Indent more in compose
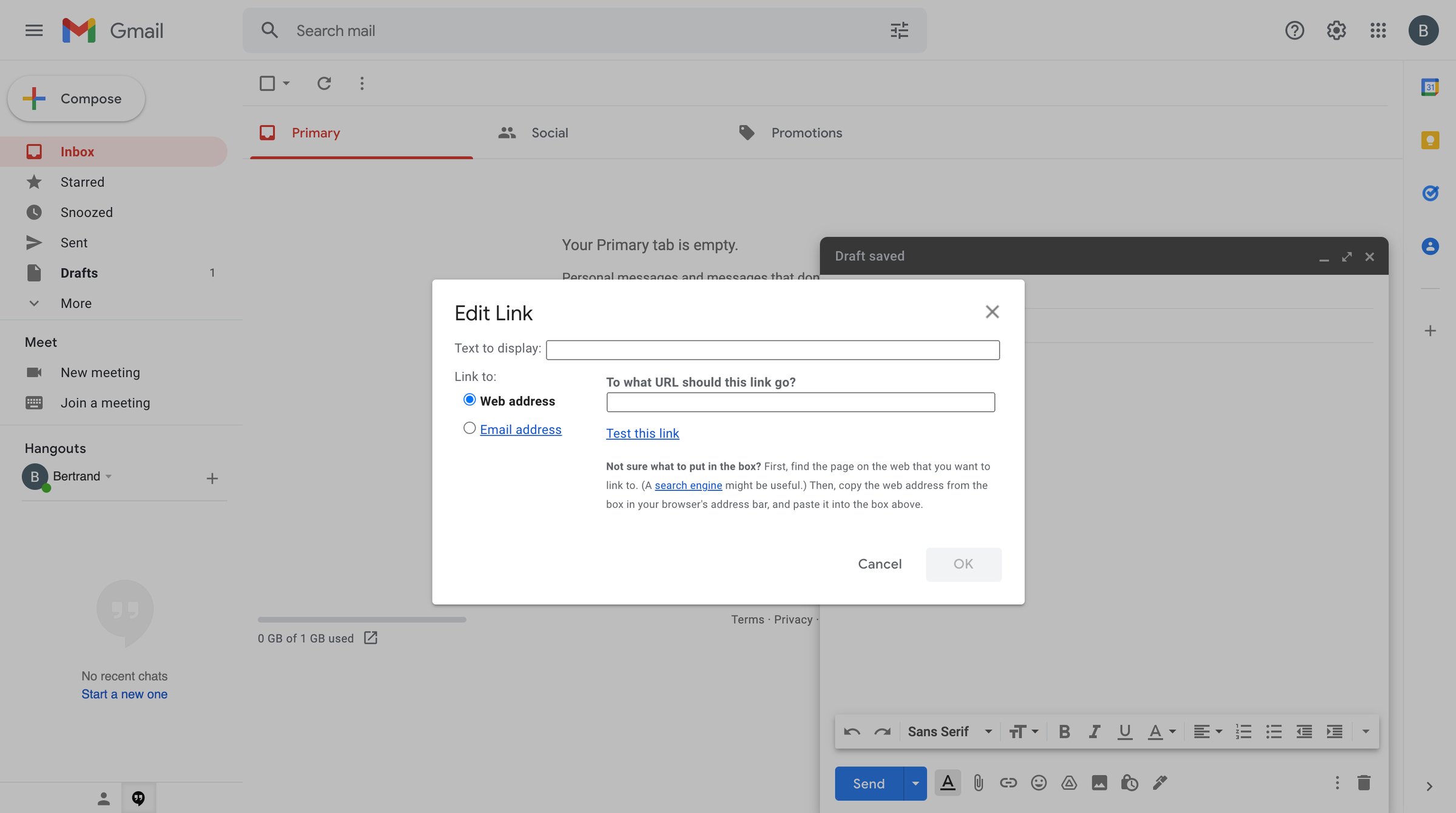The image size is (1456, 813). tap(1334, 732)
